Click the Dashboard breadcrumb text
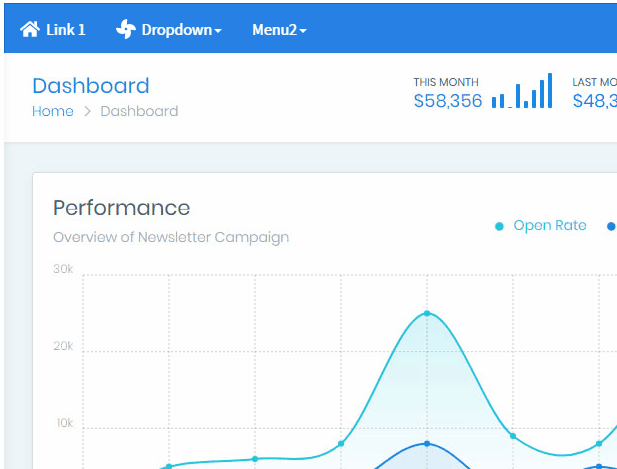617x469 pixels. 139,111
